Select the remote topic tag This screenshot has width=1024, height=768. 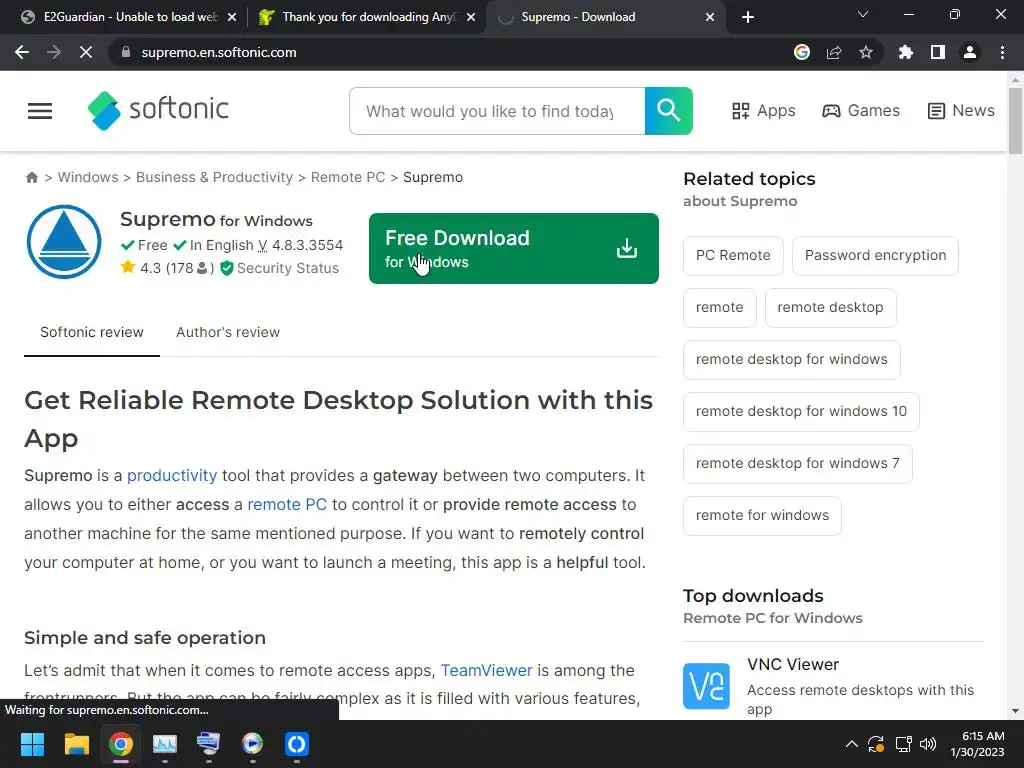click(x=719, y=308)
